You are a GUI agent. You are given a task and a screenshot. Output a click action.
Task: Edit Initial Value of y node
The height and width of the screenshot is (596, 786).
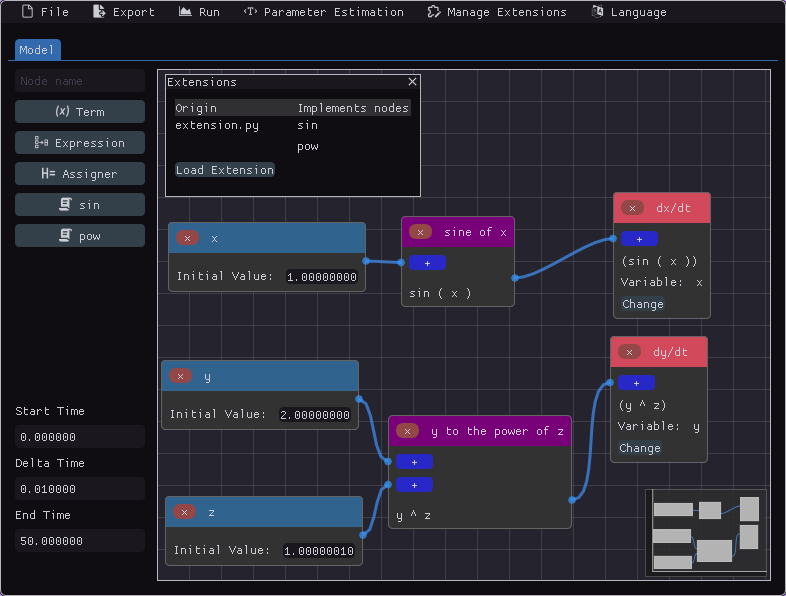point(314,415)
